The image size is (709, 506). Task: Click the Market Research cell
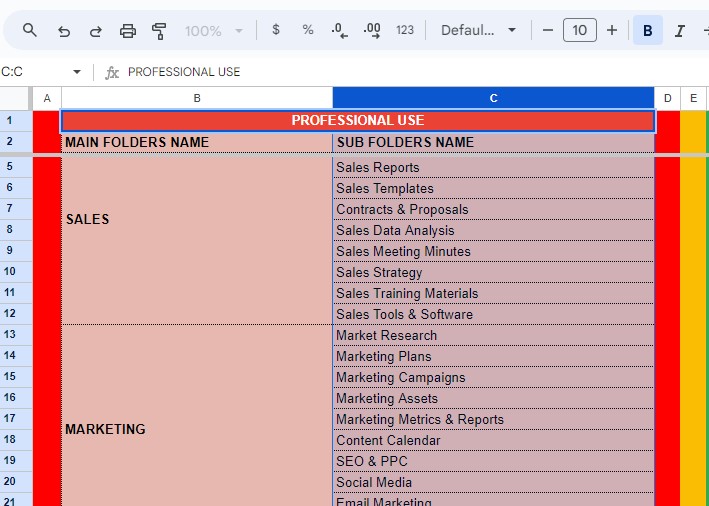[x=493, y=335]
